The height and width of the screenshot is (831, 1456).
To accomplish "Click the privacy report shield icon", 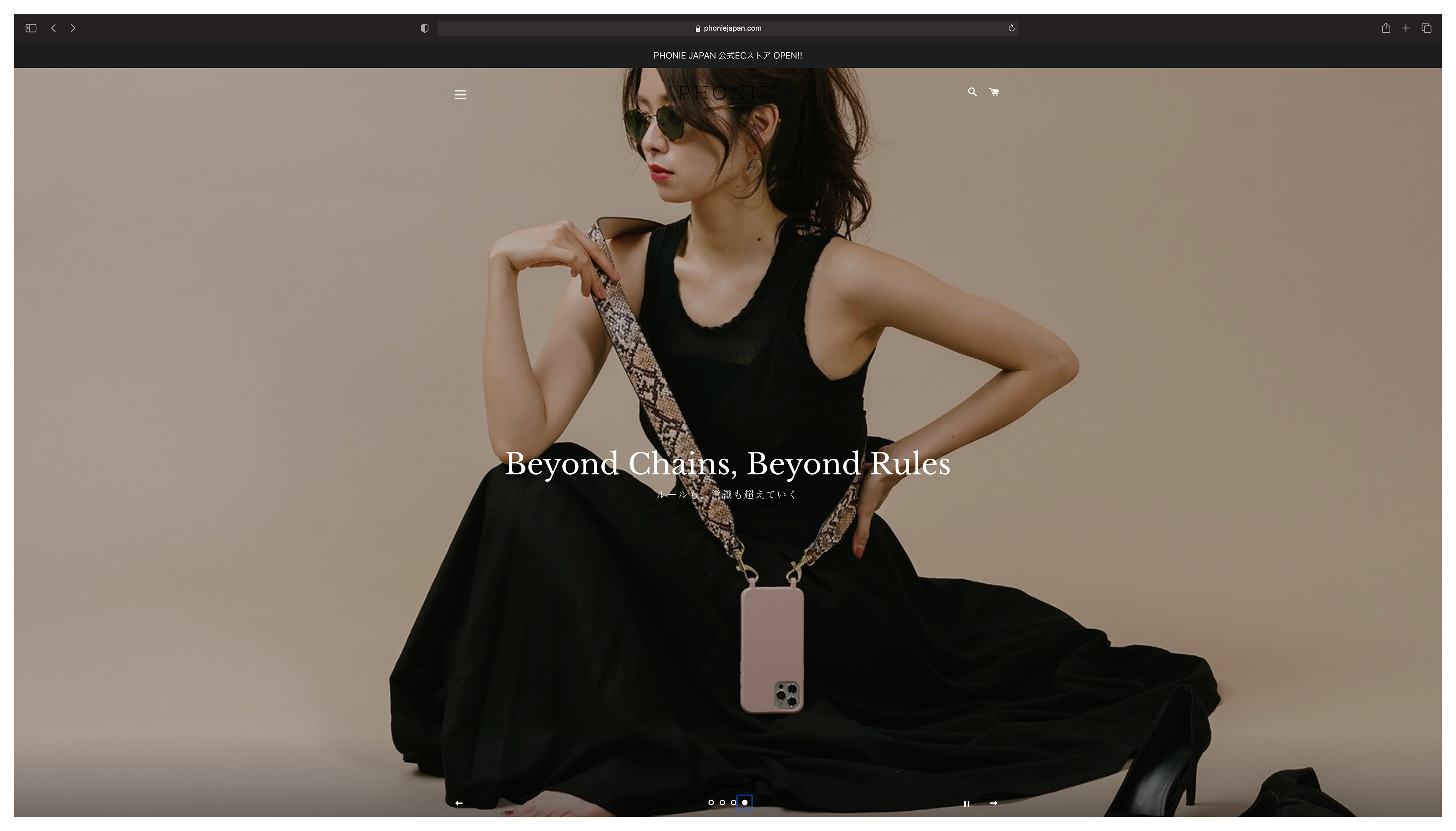I will point(424,28).
